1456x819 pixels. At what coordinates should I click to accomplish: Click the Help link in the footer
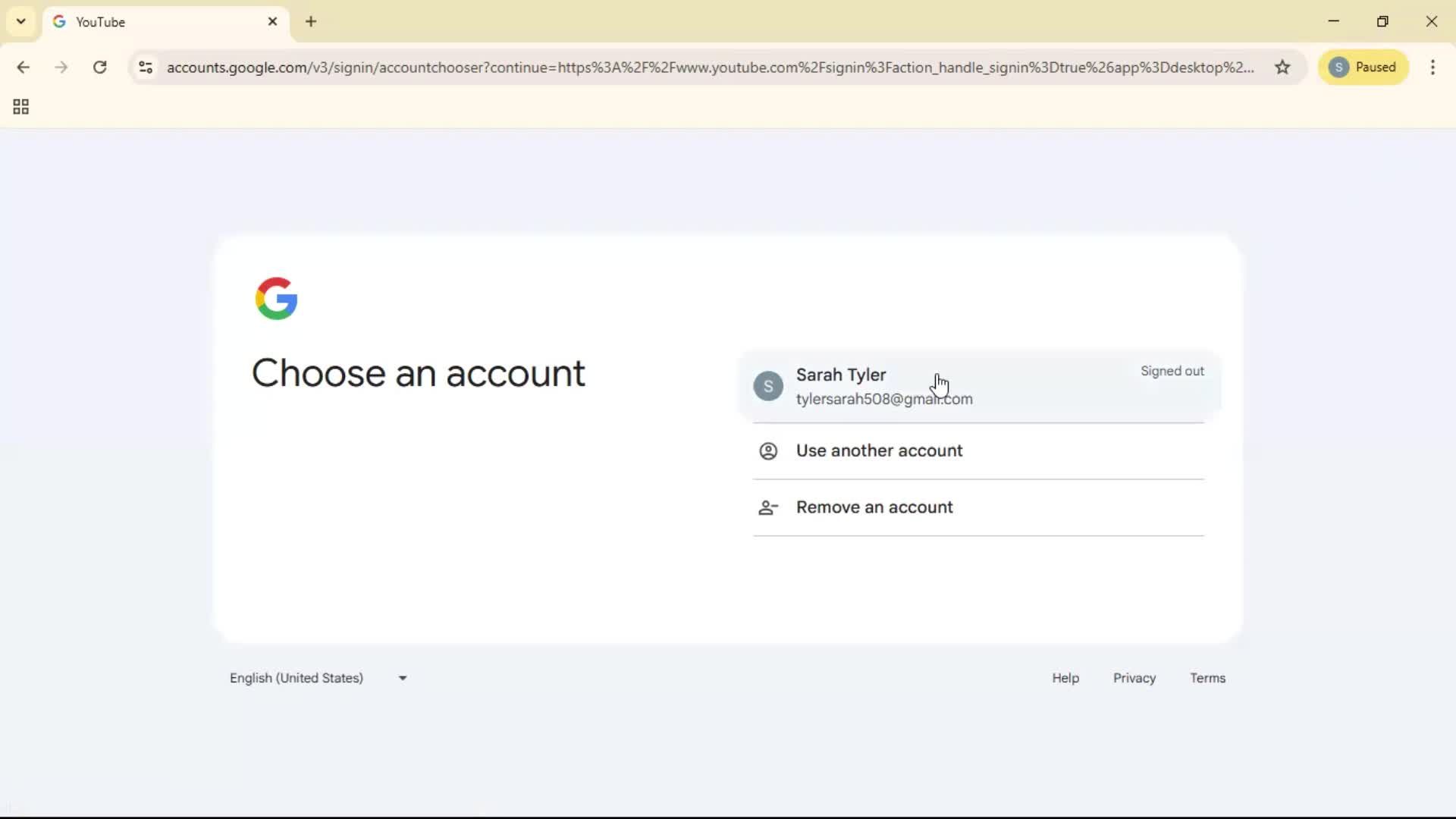(1065, 678)
